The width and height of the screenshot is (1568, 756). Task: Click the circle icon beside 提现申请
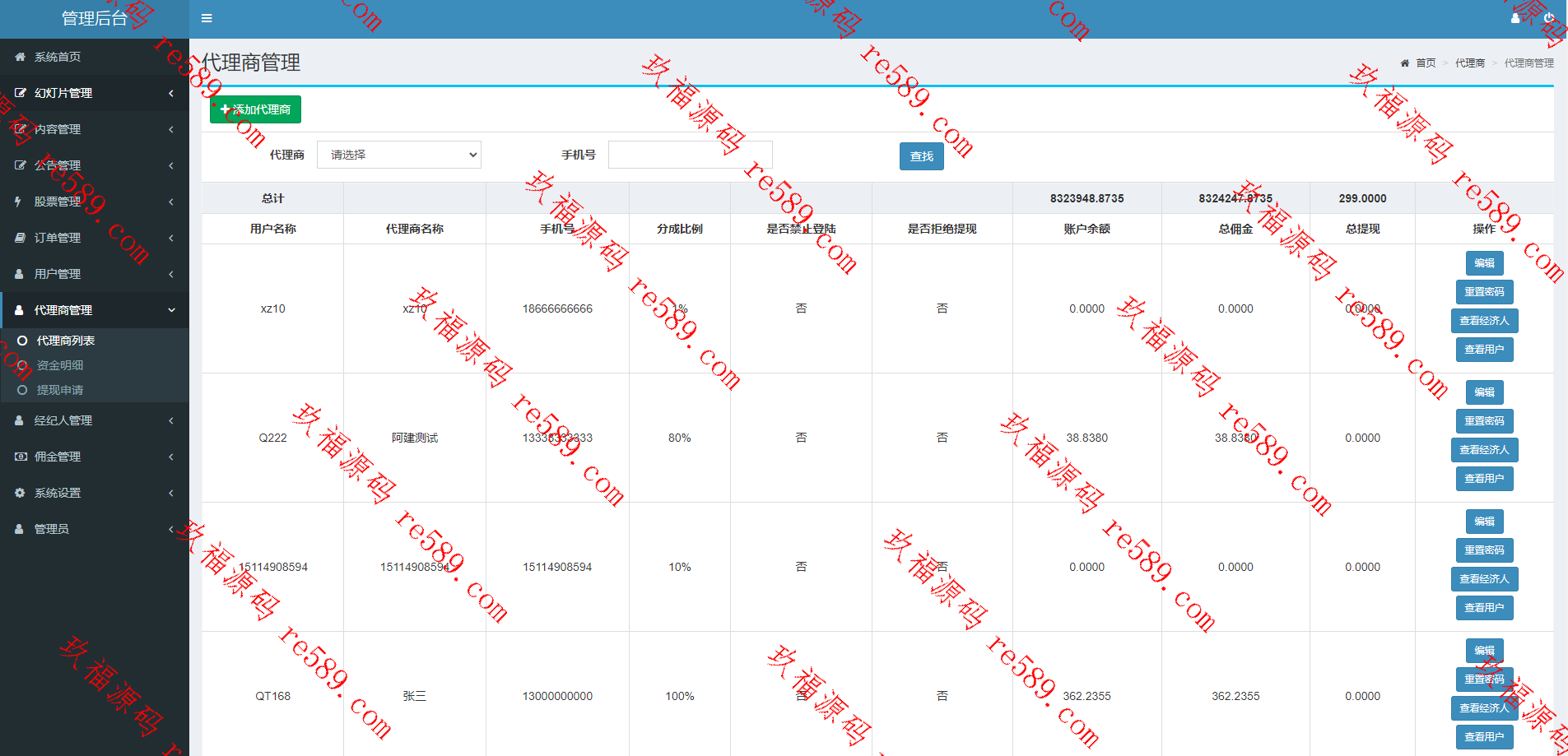tap(22, 390)
